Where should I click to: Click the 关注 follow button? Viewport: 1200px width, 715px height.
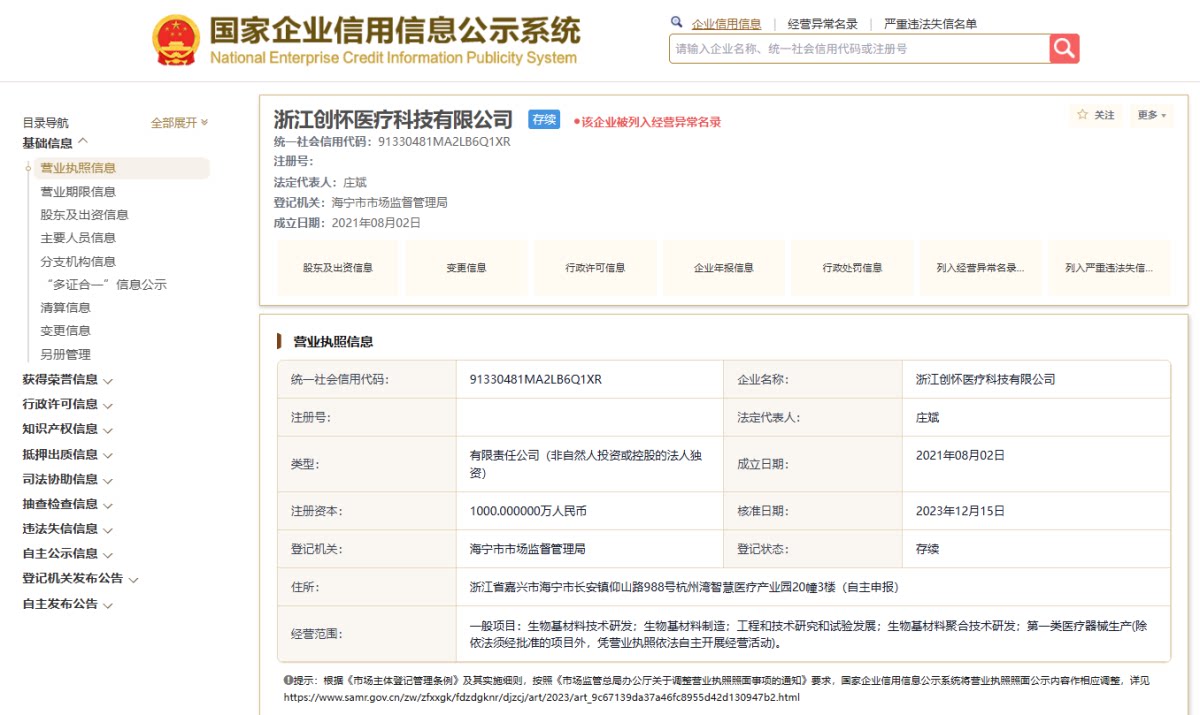tap(1096, 115)
